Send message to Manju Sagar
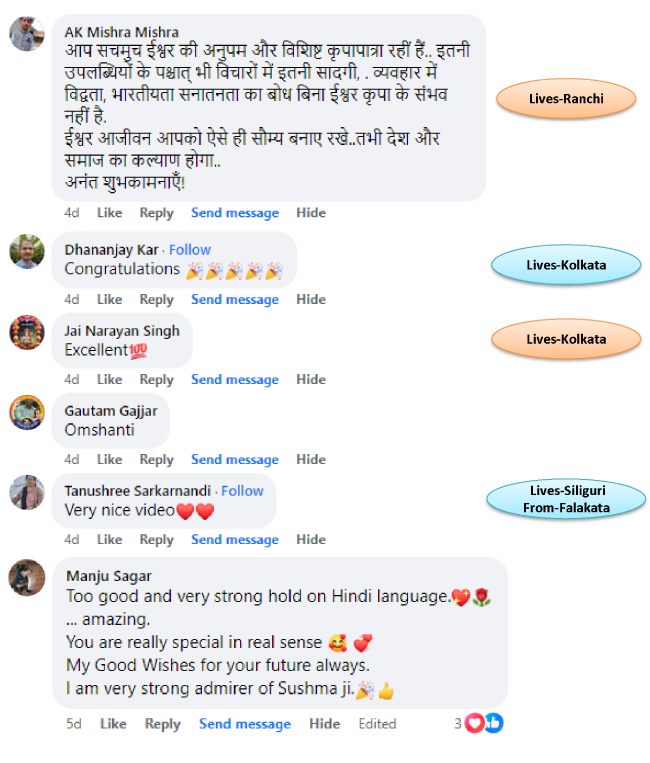Screen dimensions: 650x763 coord(245,724)
